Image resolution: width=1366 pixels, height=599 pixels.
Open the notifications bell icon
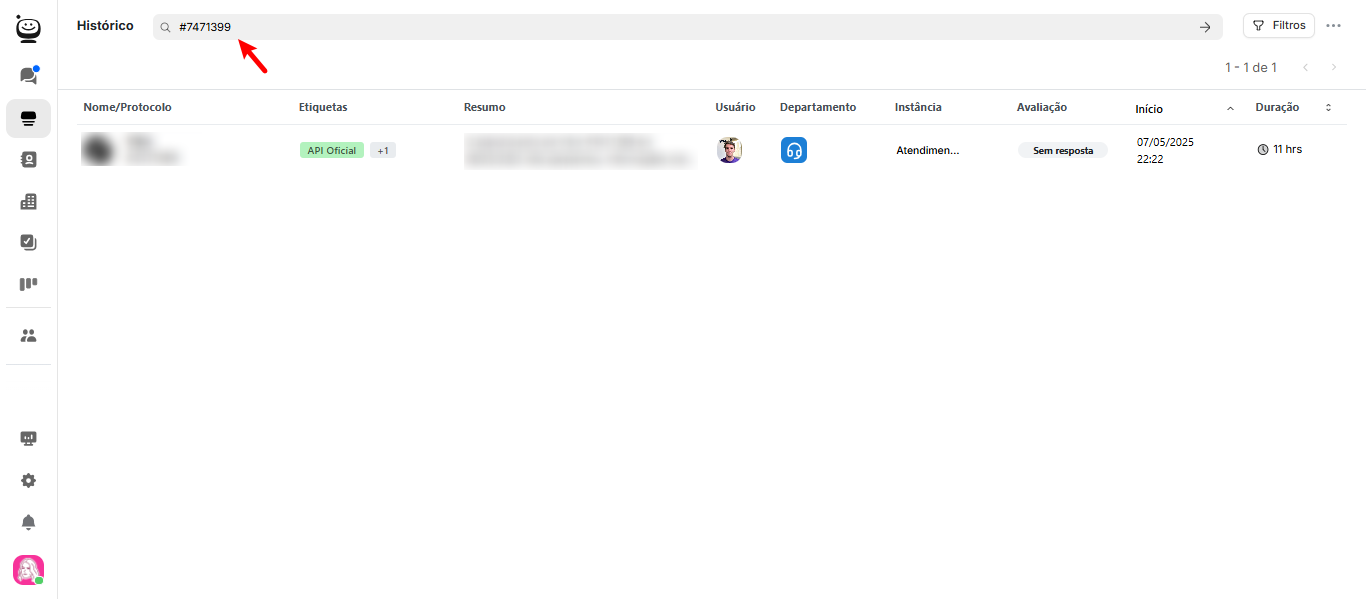point(28,522)
